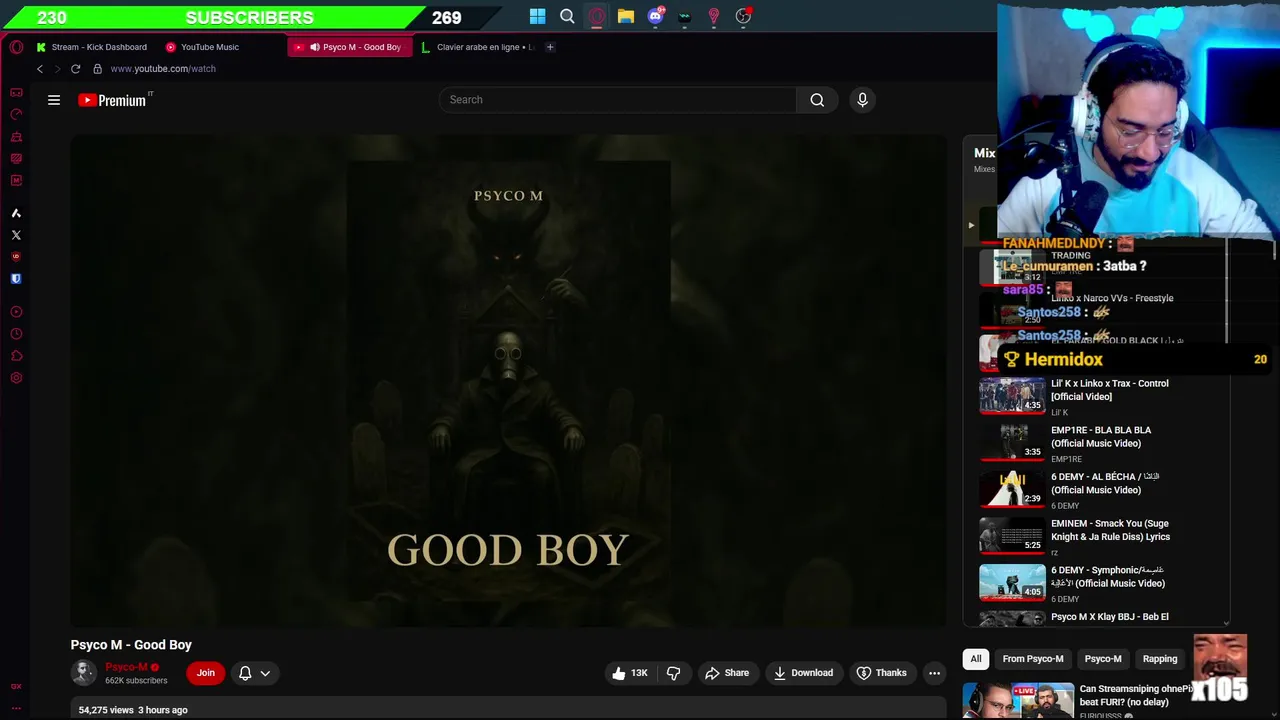Switch to Psyco M - Good Boy tab
This screenshot has width=1280, height=720.
pos(350,47)
